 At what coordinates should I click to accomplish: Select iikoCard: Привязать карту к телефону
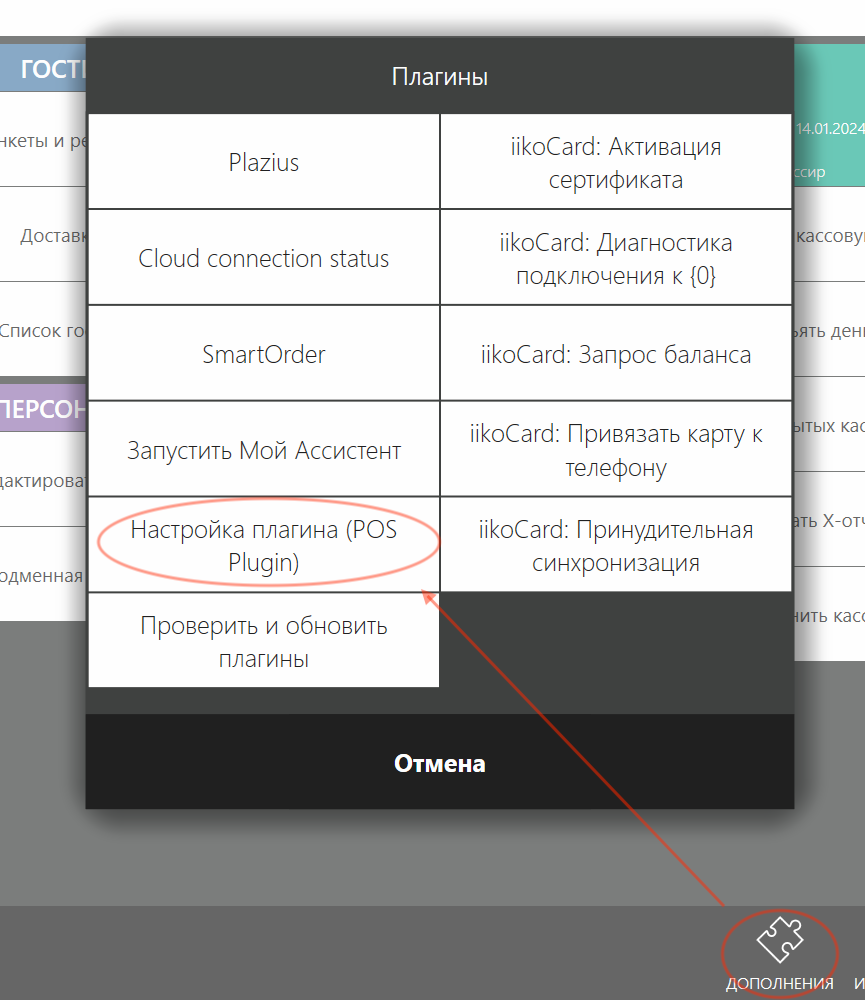pyautogui.click(x=616, y=450)
